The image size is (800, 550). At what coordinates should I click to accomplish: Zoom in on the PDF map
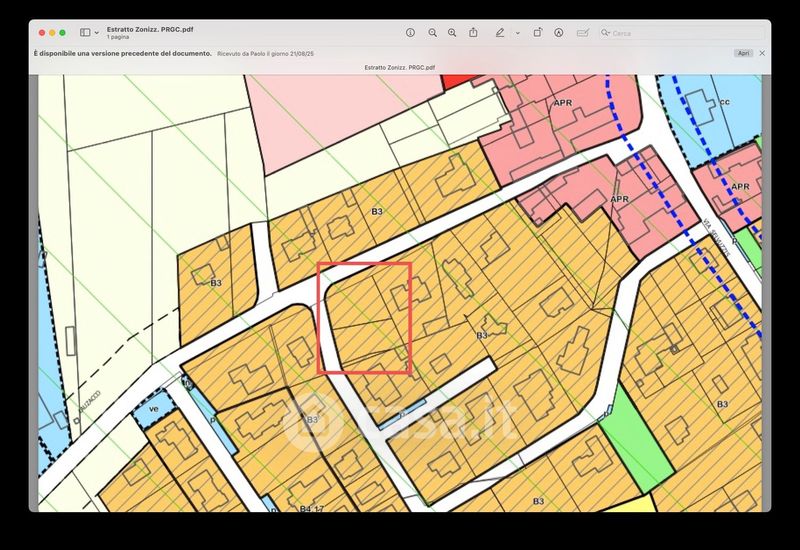tap(452, 33)
